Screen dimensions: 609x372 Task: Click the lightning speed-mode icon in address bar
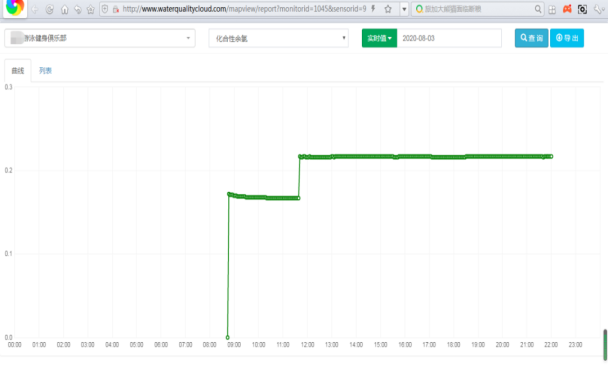pyautogui.click(x=373, y=9)
